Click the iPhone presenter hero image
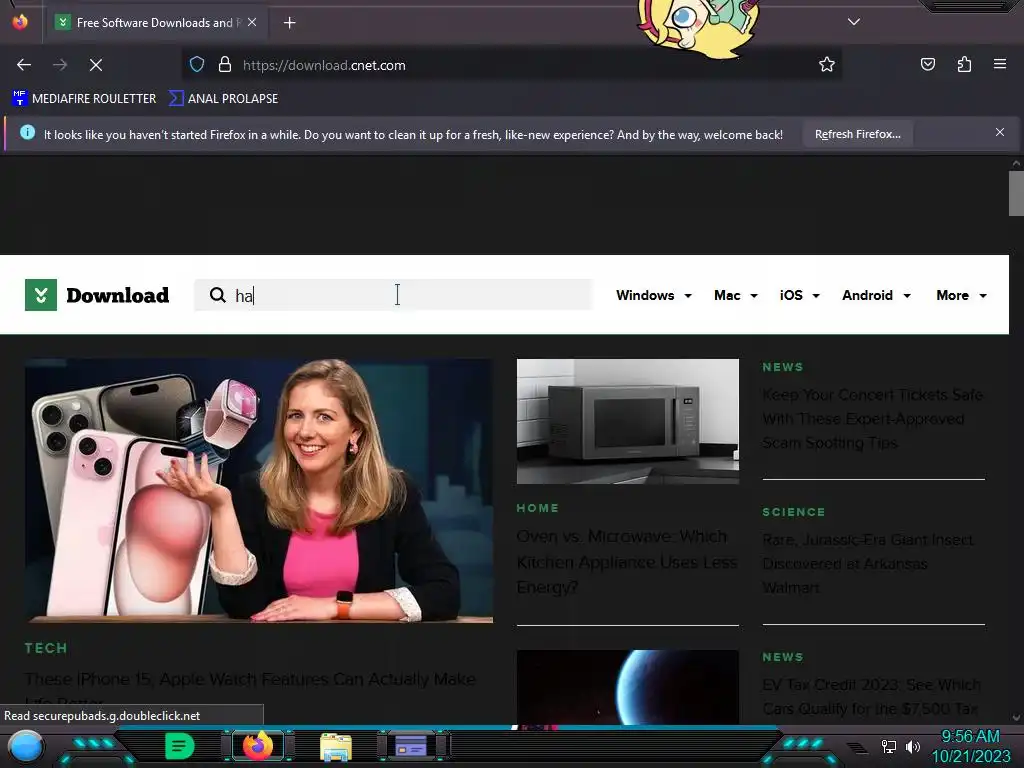Screen dimensions: 1024x768 [x=259, y=490]
